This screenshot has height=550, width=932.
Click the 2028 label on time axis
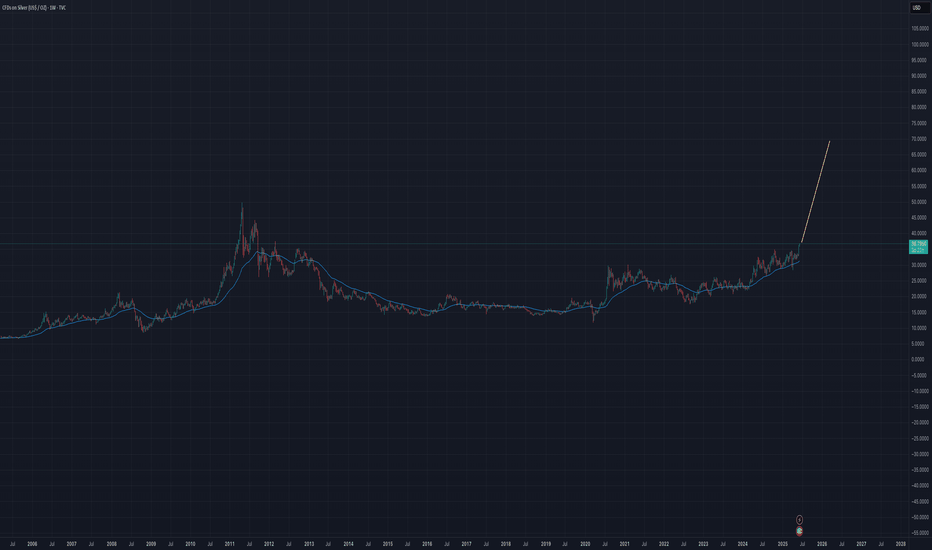[900, 544]
